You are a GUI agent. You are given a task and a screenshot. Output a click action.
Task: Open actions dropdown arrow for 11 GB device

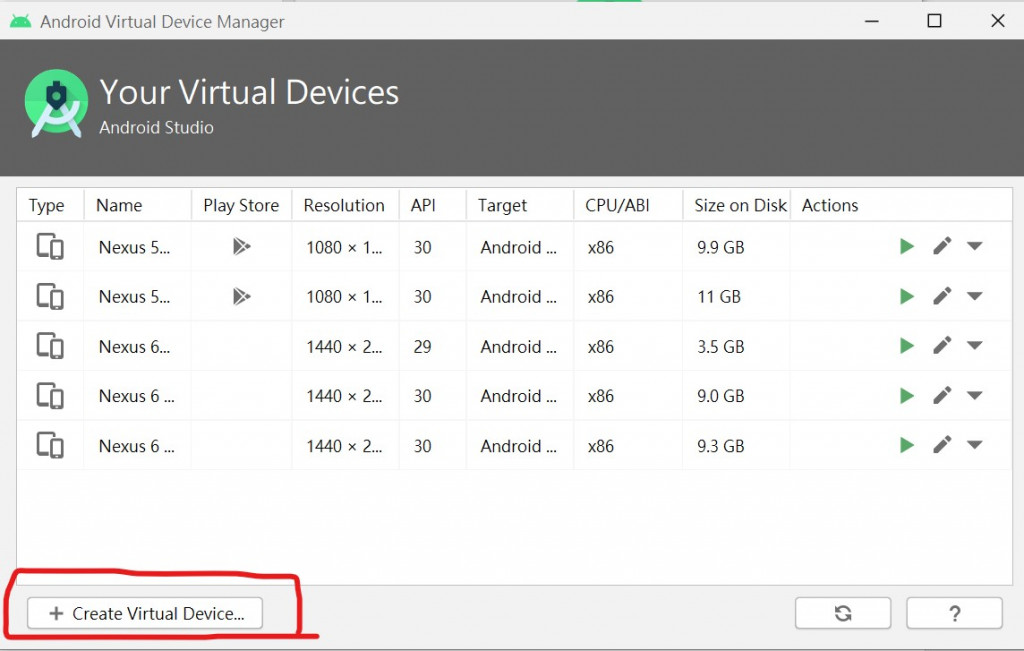click(x=975, y=296)
